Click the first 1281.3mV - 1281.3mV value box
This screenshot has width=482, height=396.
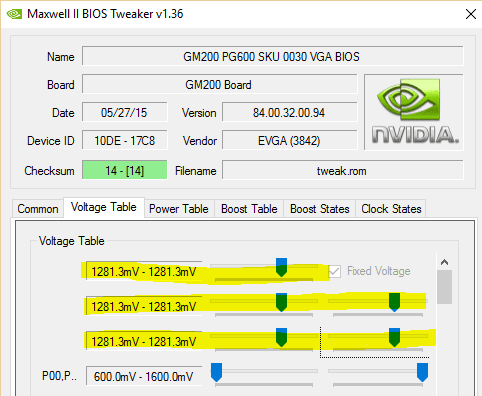point(144,271)
